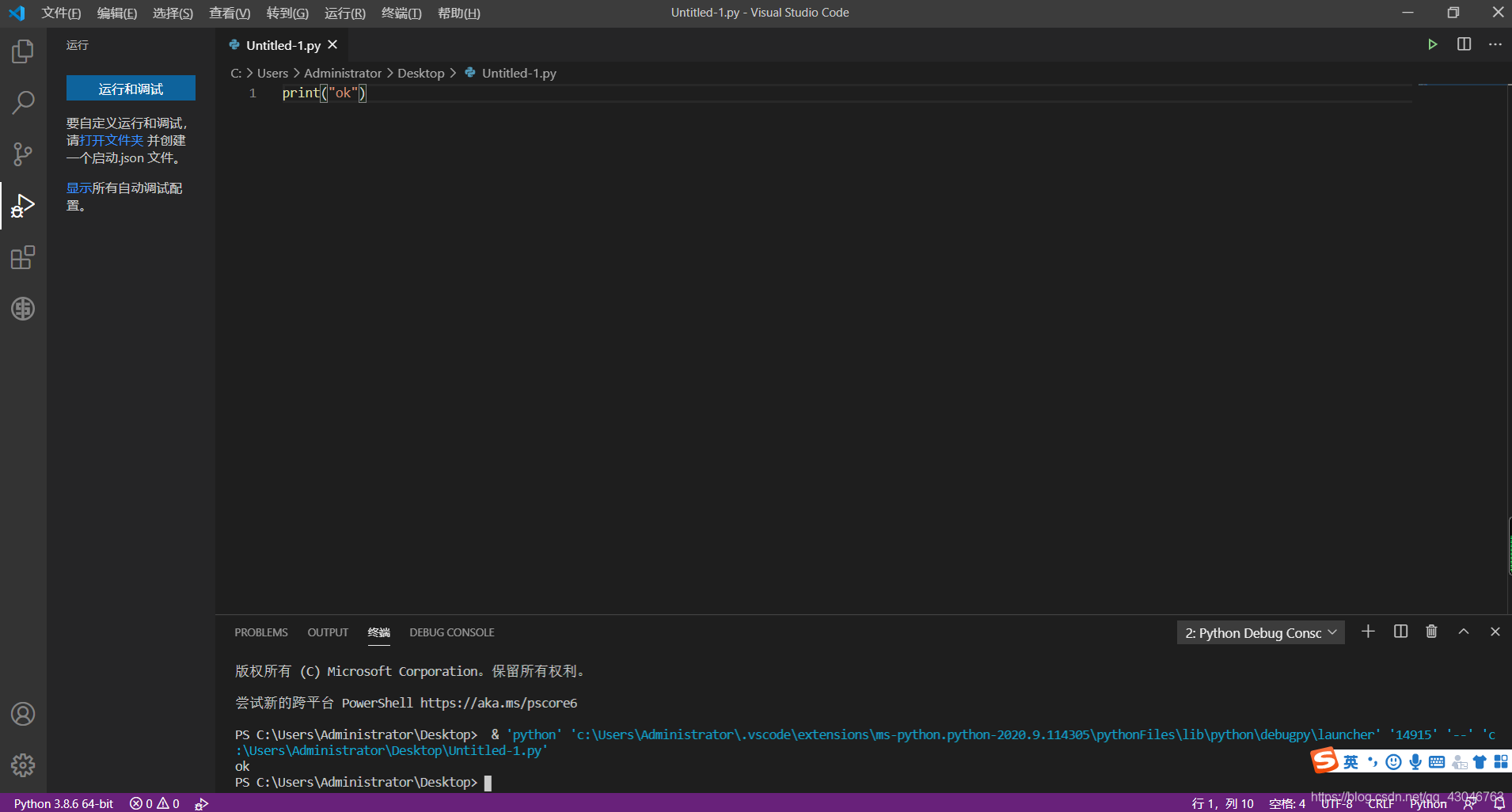Split the terminal panel
This screenshot has width=1512, height=812.
pyautogui.click(x=1400, y=632)
